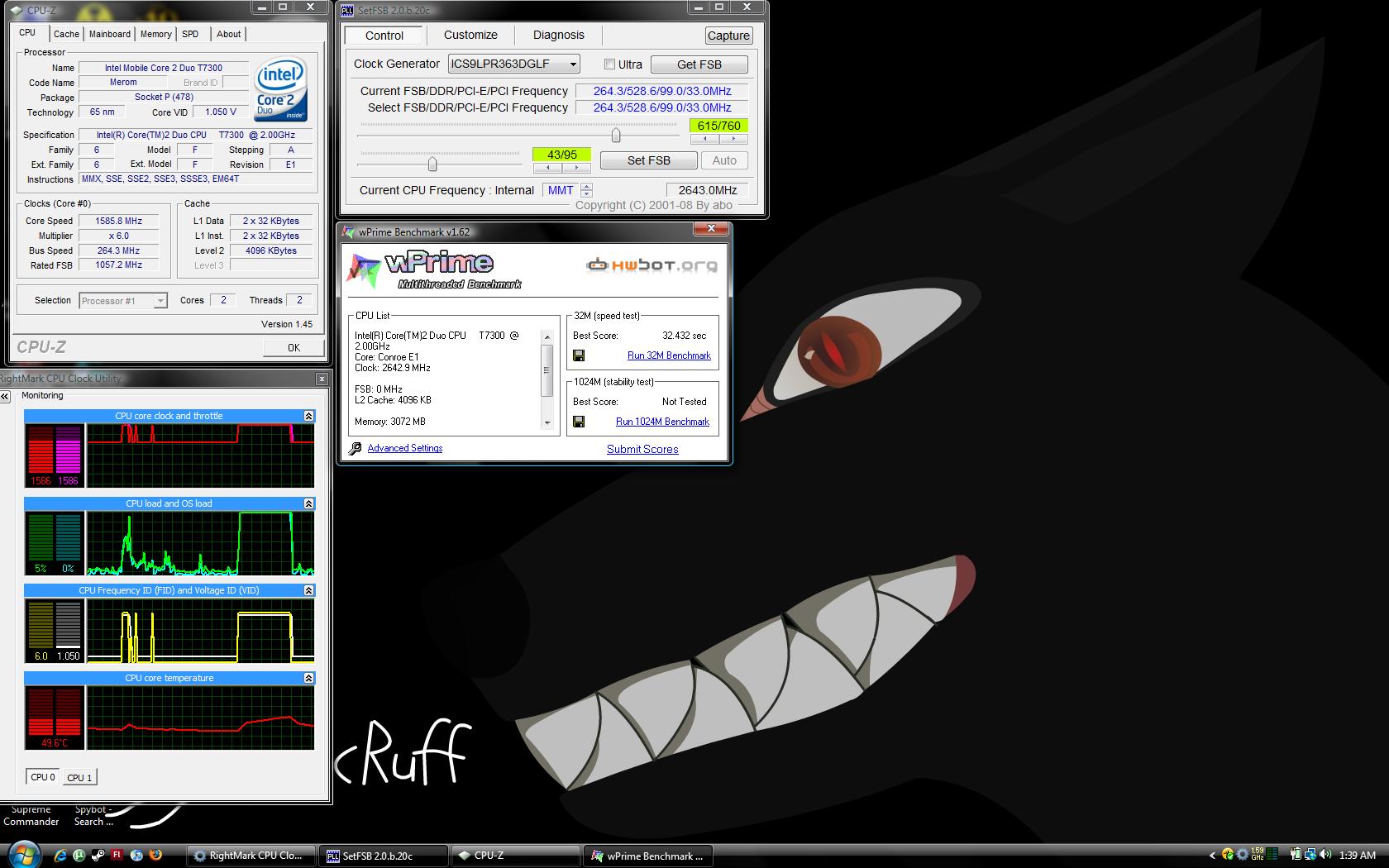Enable the Ultra checkbox in SetFSB
Viewport: 1389px width, 868px height.
[x=609, y=64]
